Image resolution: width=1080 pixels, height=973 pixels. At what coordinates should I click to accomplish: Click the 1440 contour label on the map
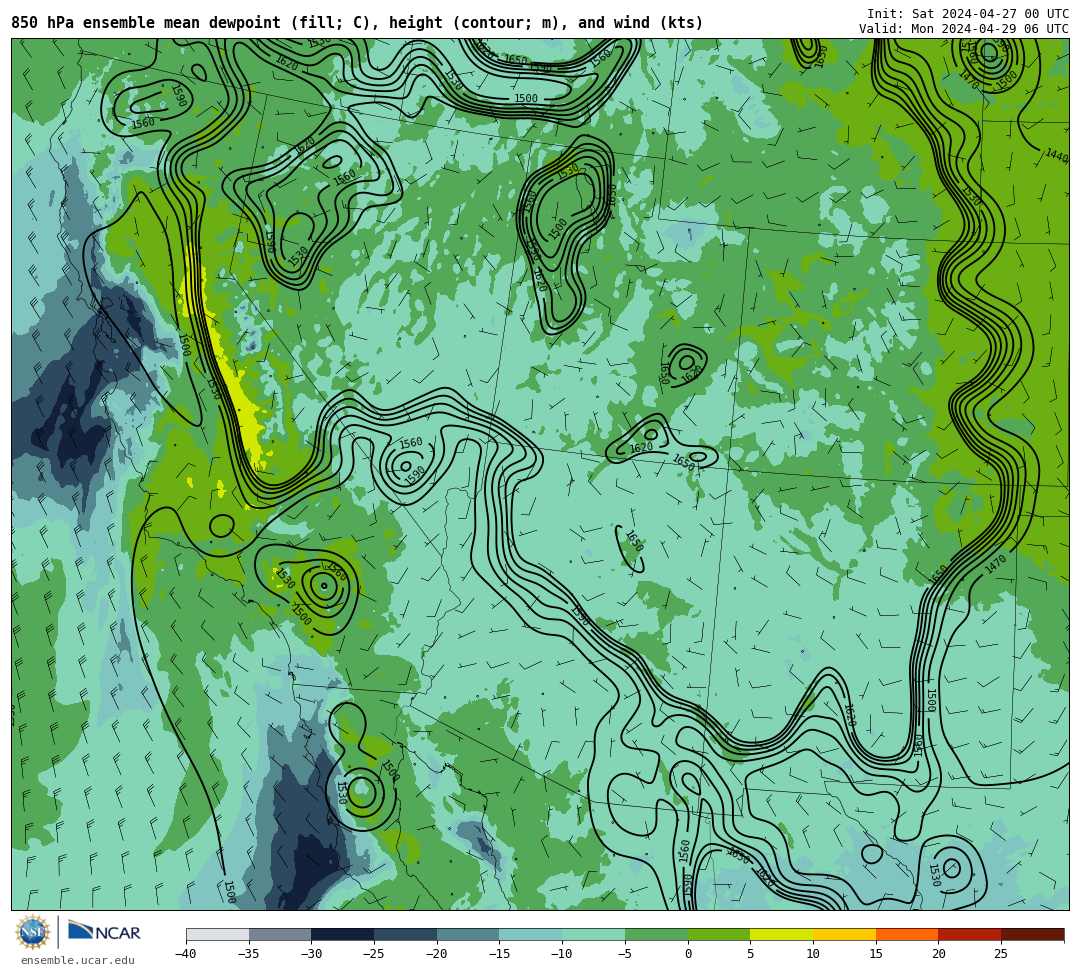pyautogui.click(x=1056, y=156)
